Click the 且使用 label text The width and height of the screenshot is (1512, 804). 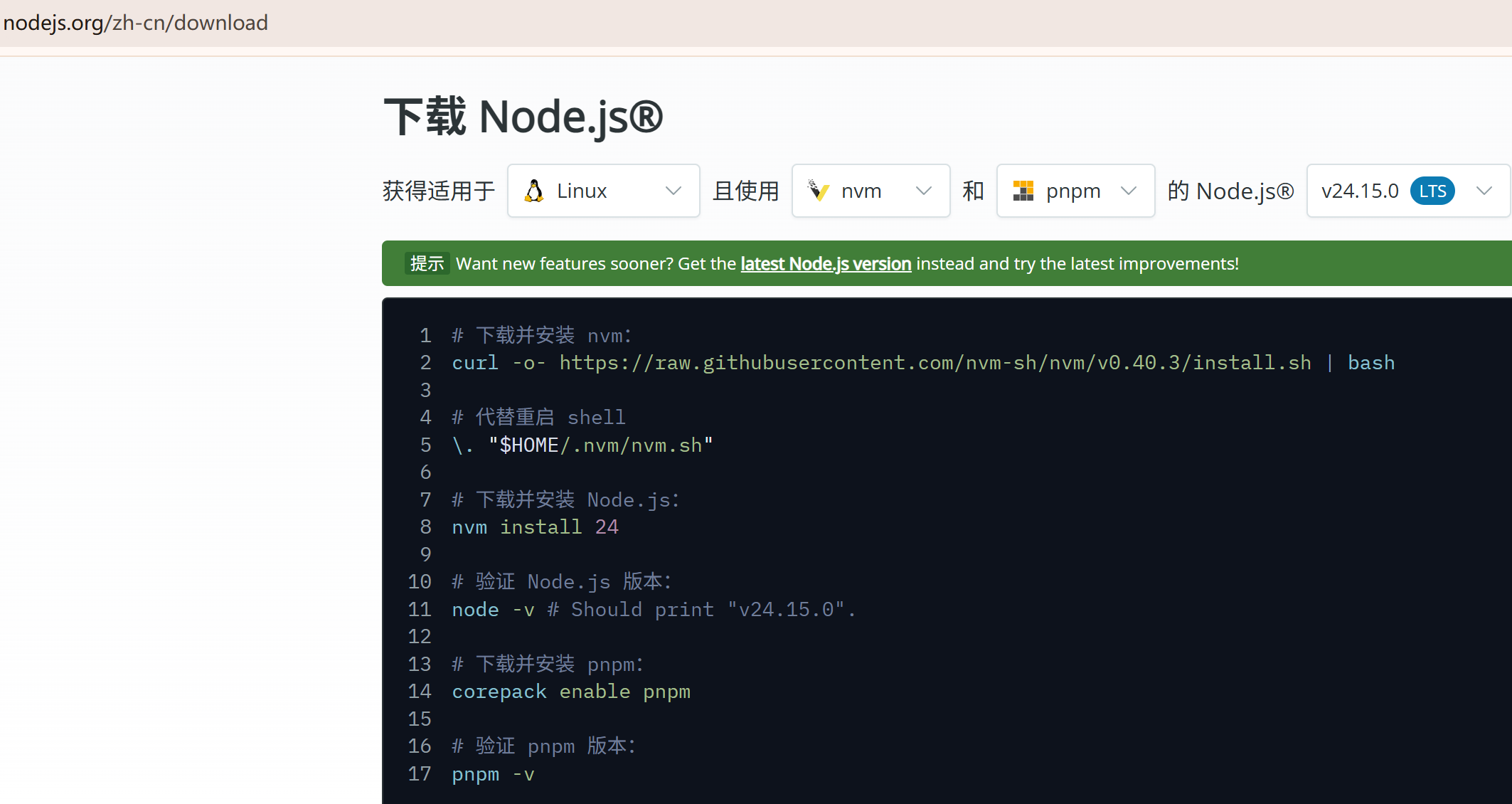[x=746, y=191]
